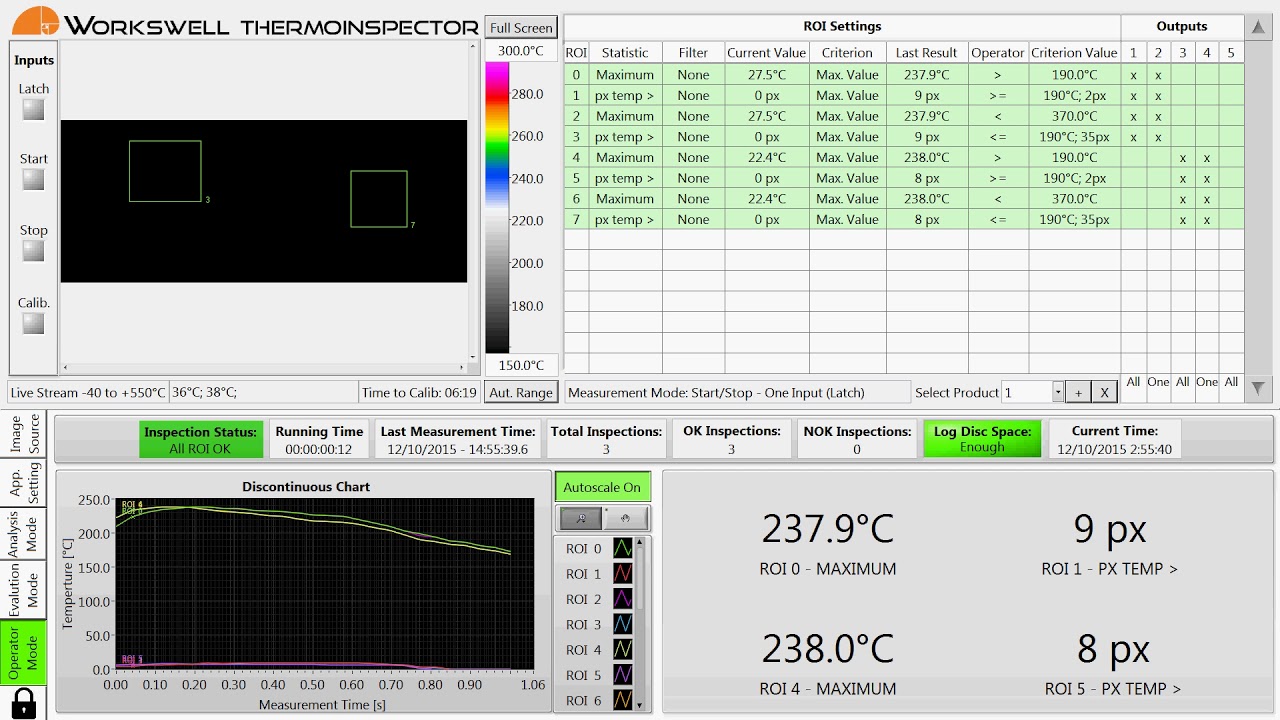The width and height of the screenshot is (1280, 720).
Task: Click the ROI 3 blue plot line icon
Action: (x=622, y=624)
